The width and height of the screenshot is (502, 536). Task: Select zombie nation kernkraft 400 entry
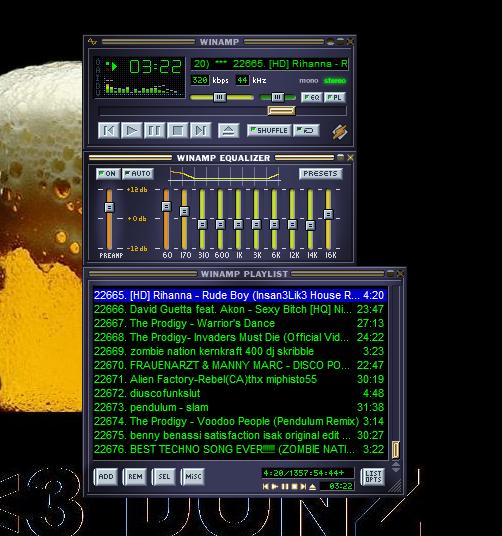[239, 351]
